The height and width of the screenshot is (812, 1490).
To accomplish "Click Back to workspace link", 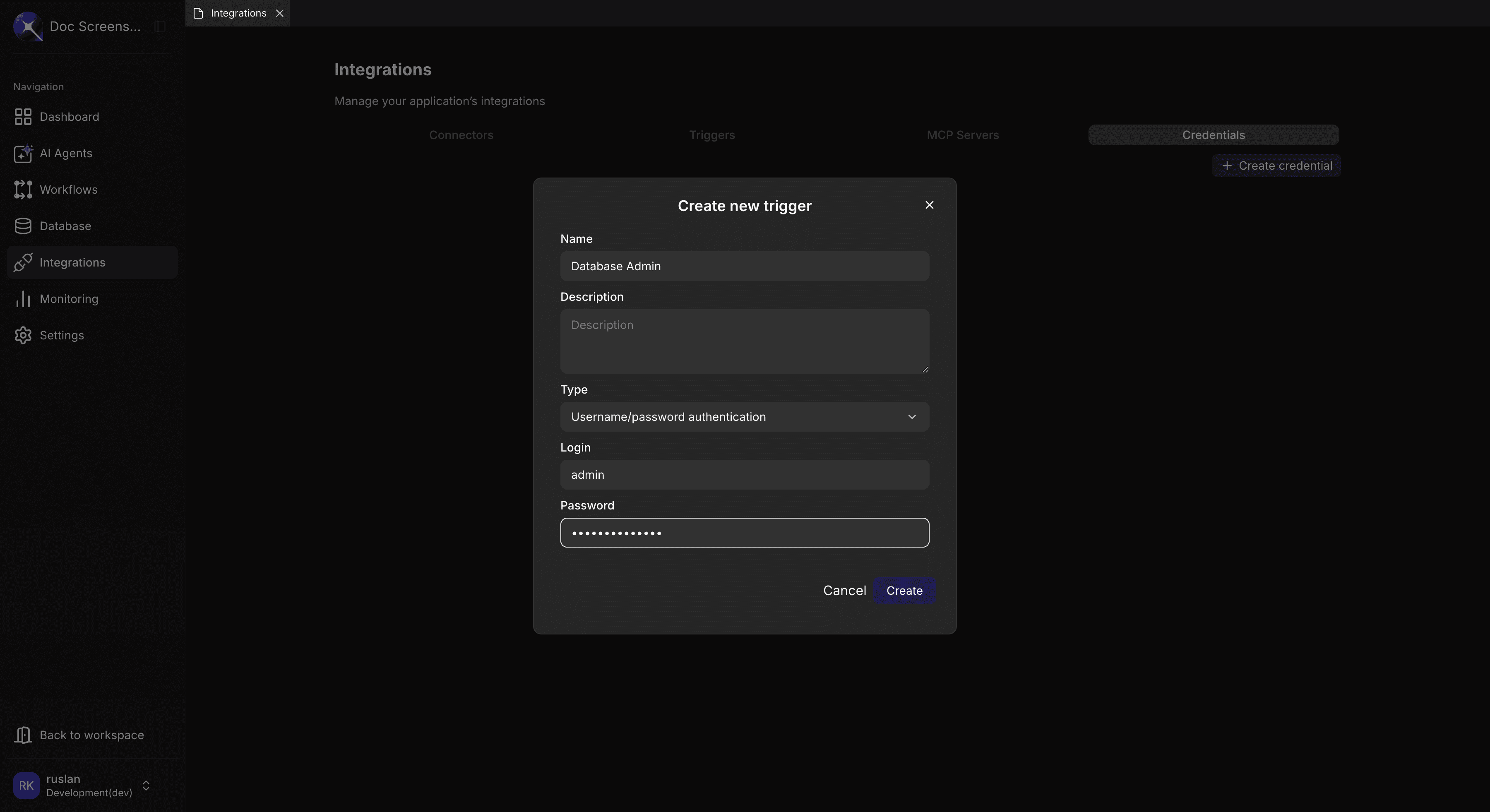I will (x=91, y=735).
